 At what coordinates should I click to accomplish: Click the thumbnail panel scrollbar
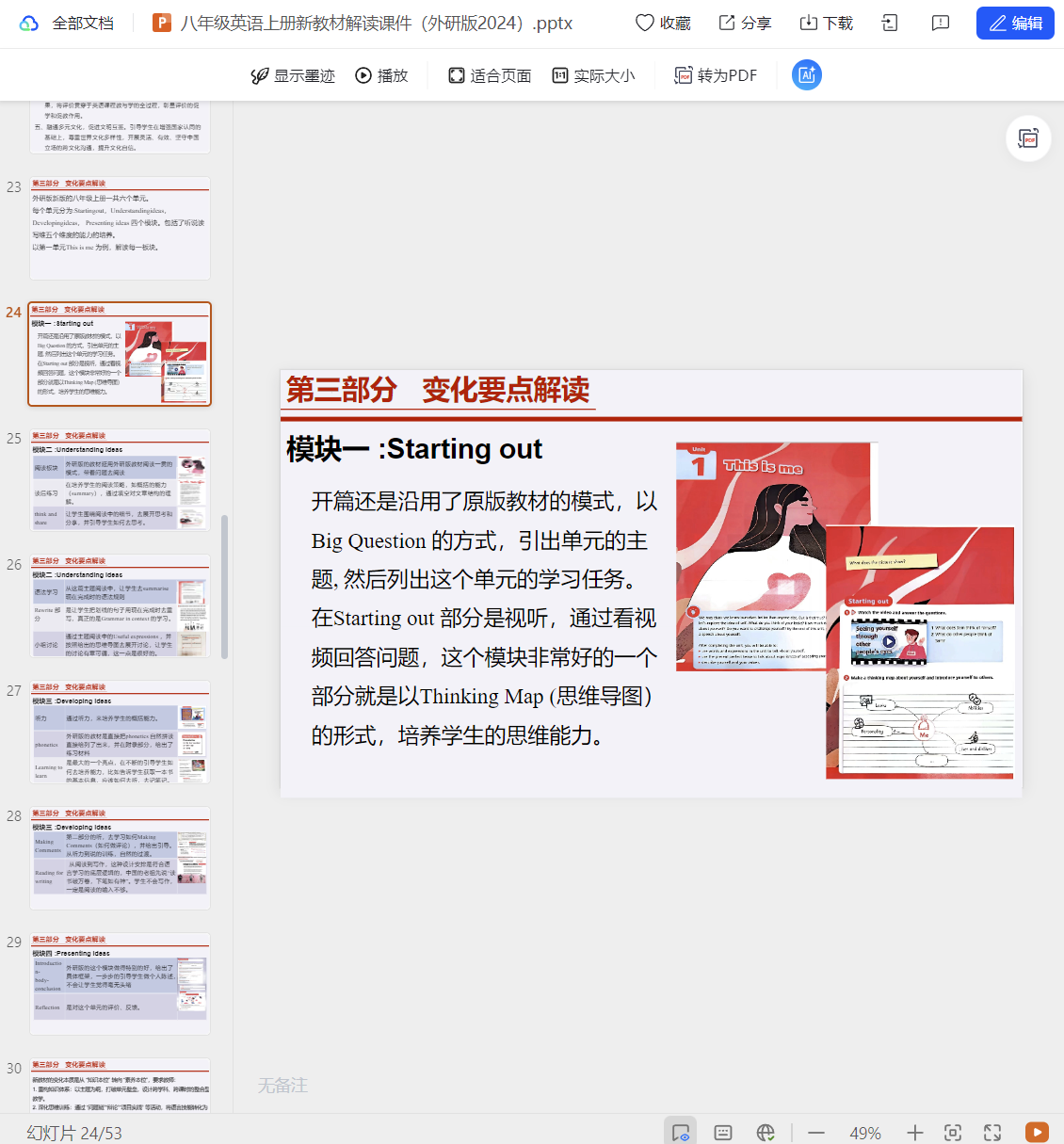224,587
